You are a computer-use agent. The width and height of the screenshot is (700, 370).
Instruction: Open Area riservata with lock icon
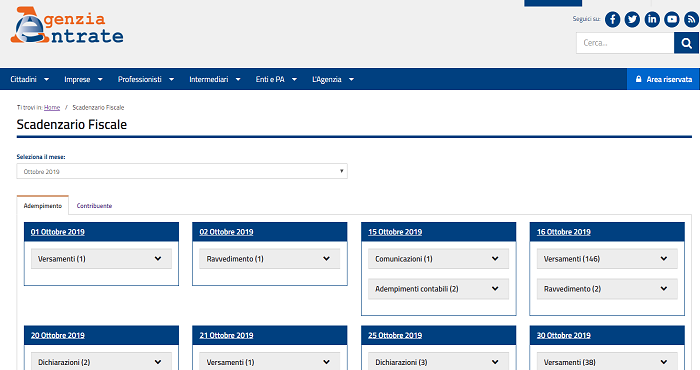[663, 79]
